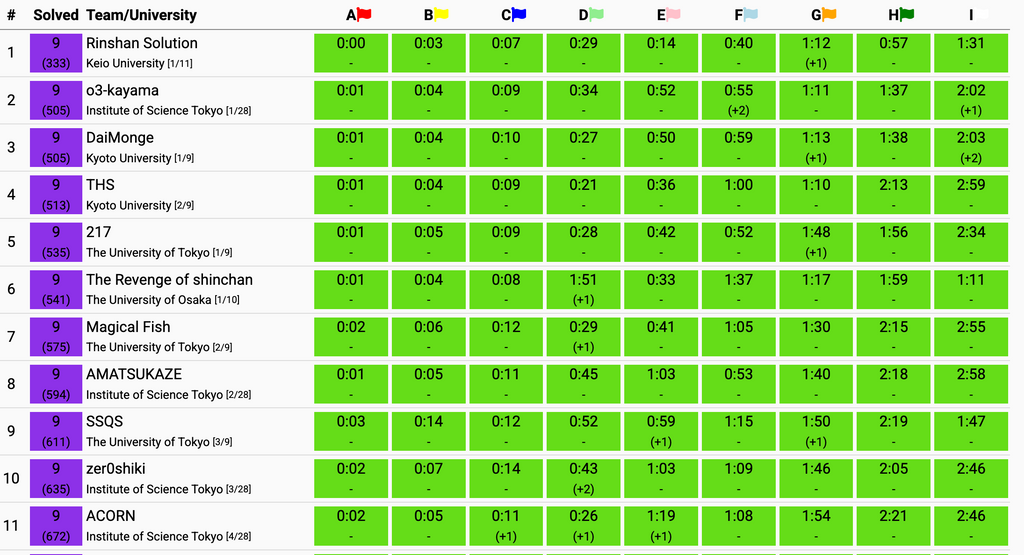Click the Team/University column header
Image resolution: width=1024 pixels, height=555 pixels.
(141, 15)
